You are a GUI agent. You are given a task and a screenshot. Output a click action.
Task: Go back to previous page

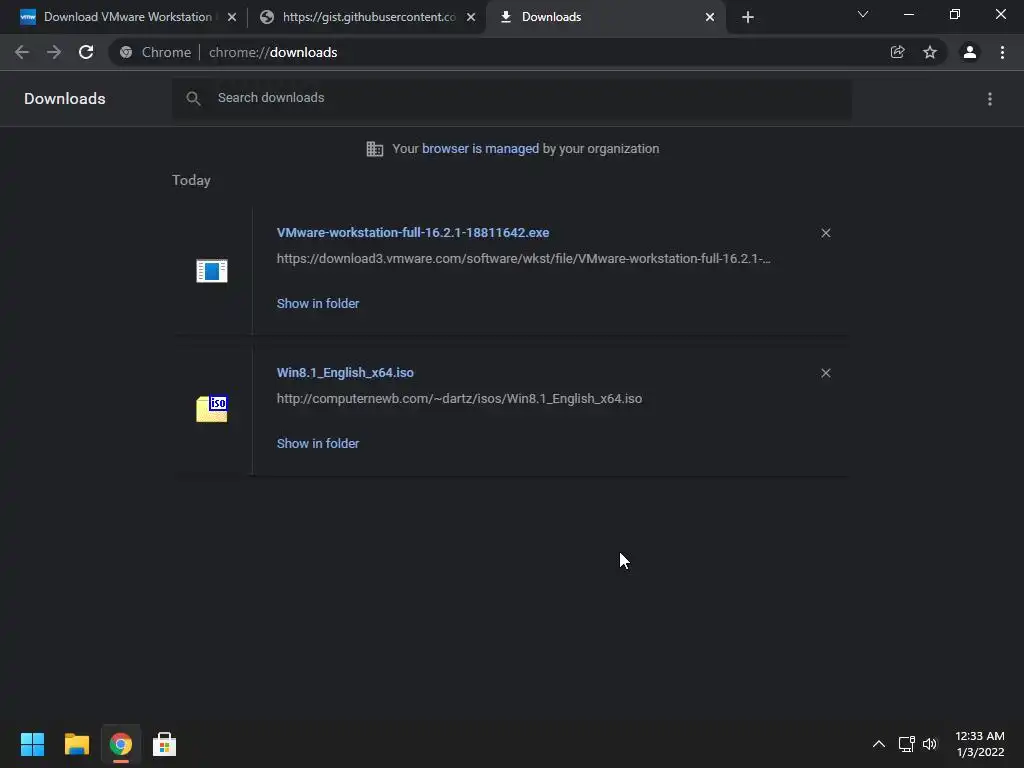click(x=22, y=52)
